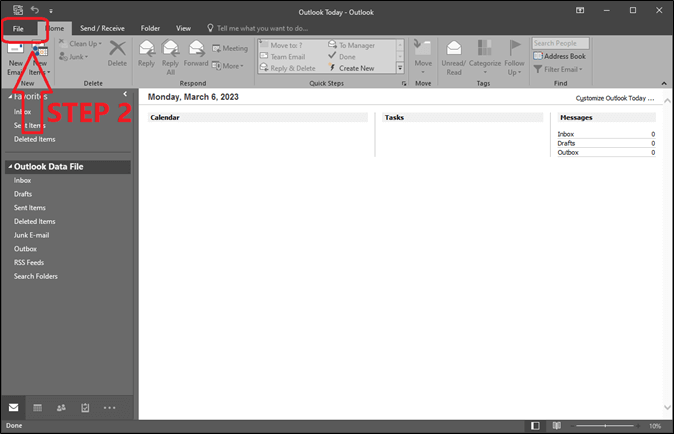
Task: Click the Delete icon in ribbon
Action: [x=117, y=54]
